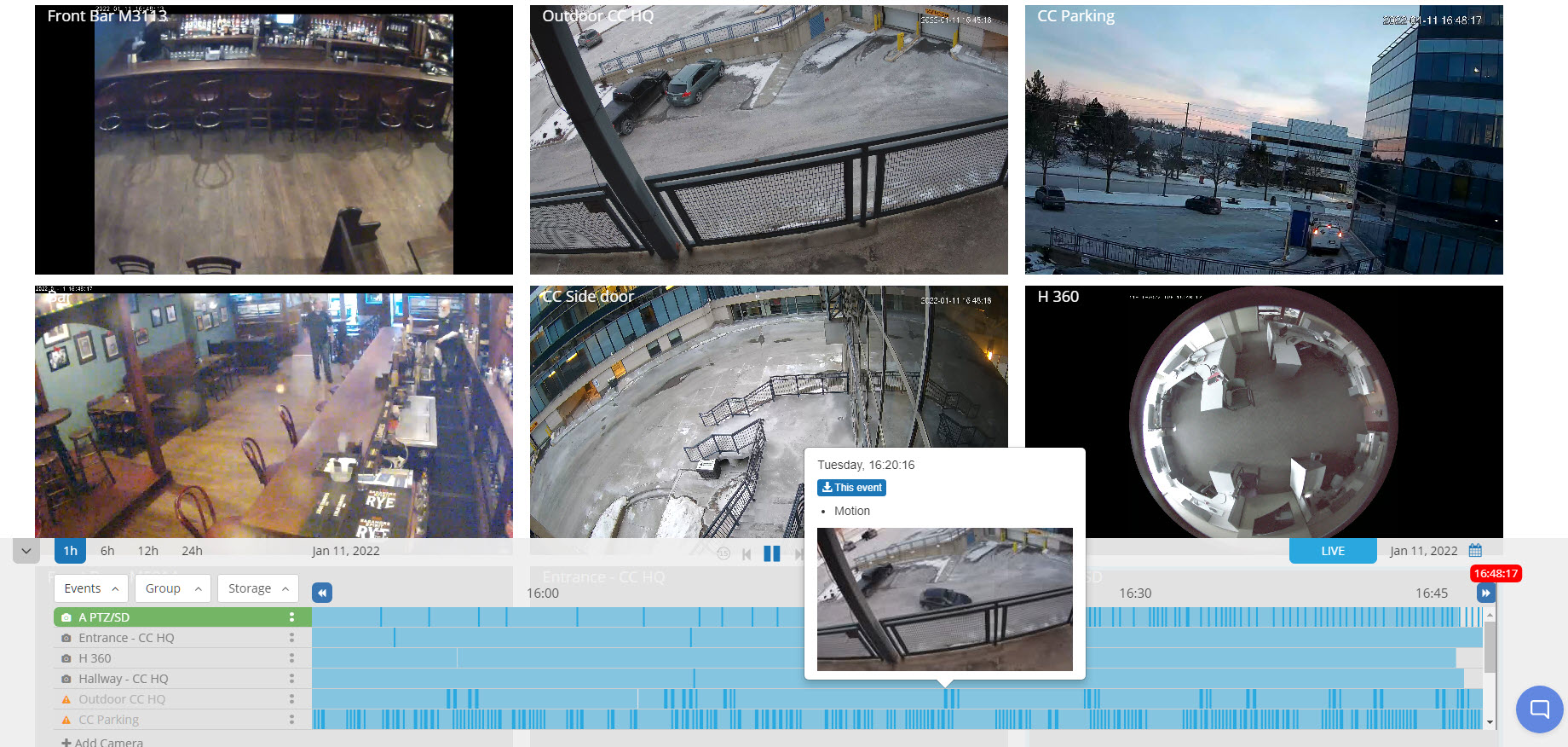Open three-dot menu for Outdoor CC HQ
Image resolution: width=1568 pixels, height=747 pixels.
pos(291,699)
